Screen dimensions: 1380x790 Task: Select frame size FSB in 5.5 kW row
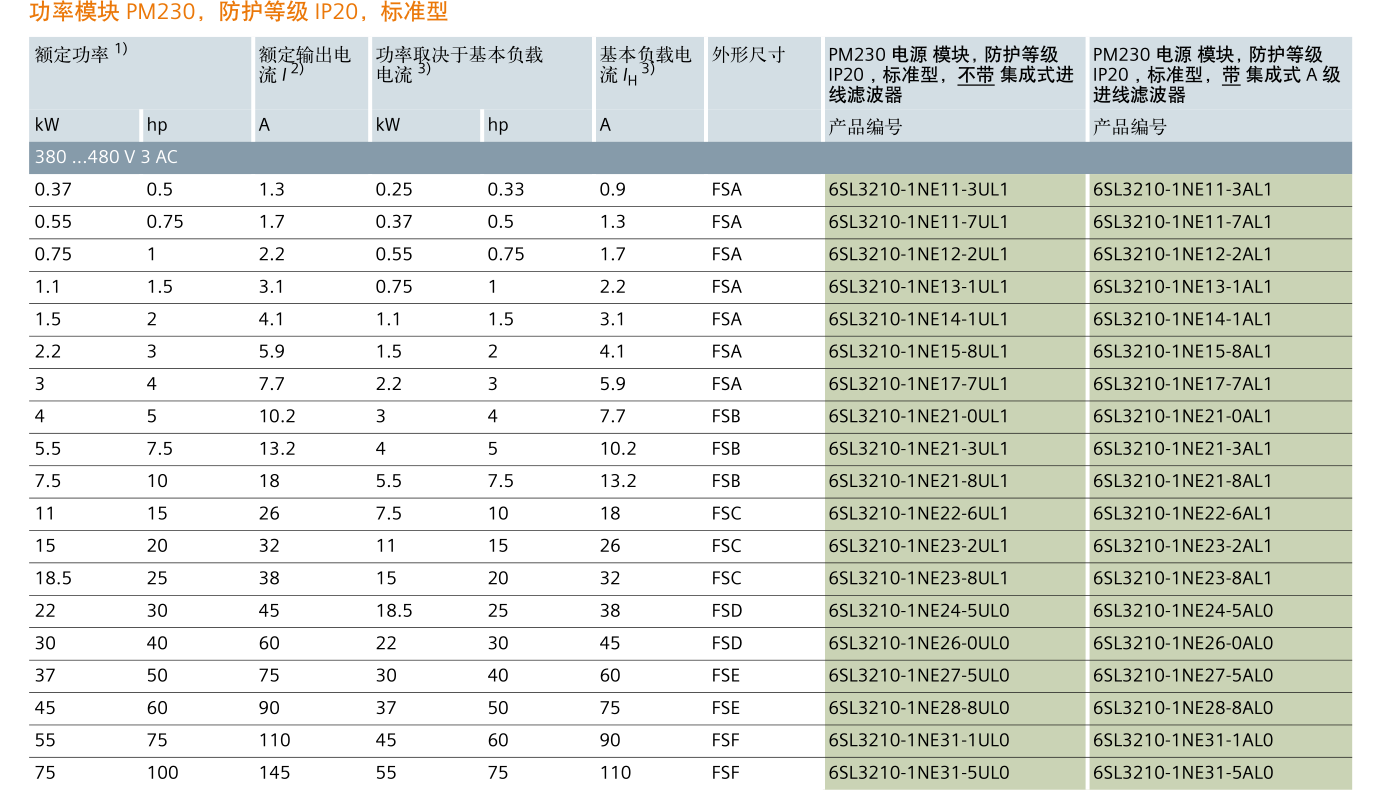pyautogui.click(x=727, y=449)
